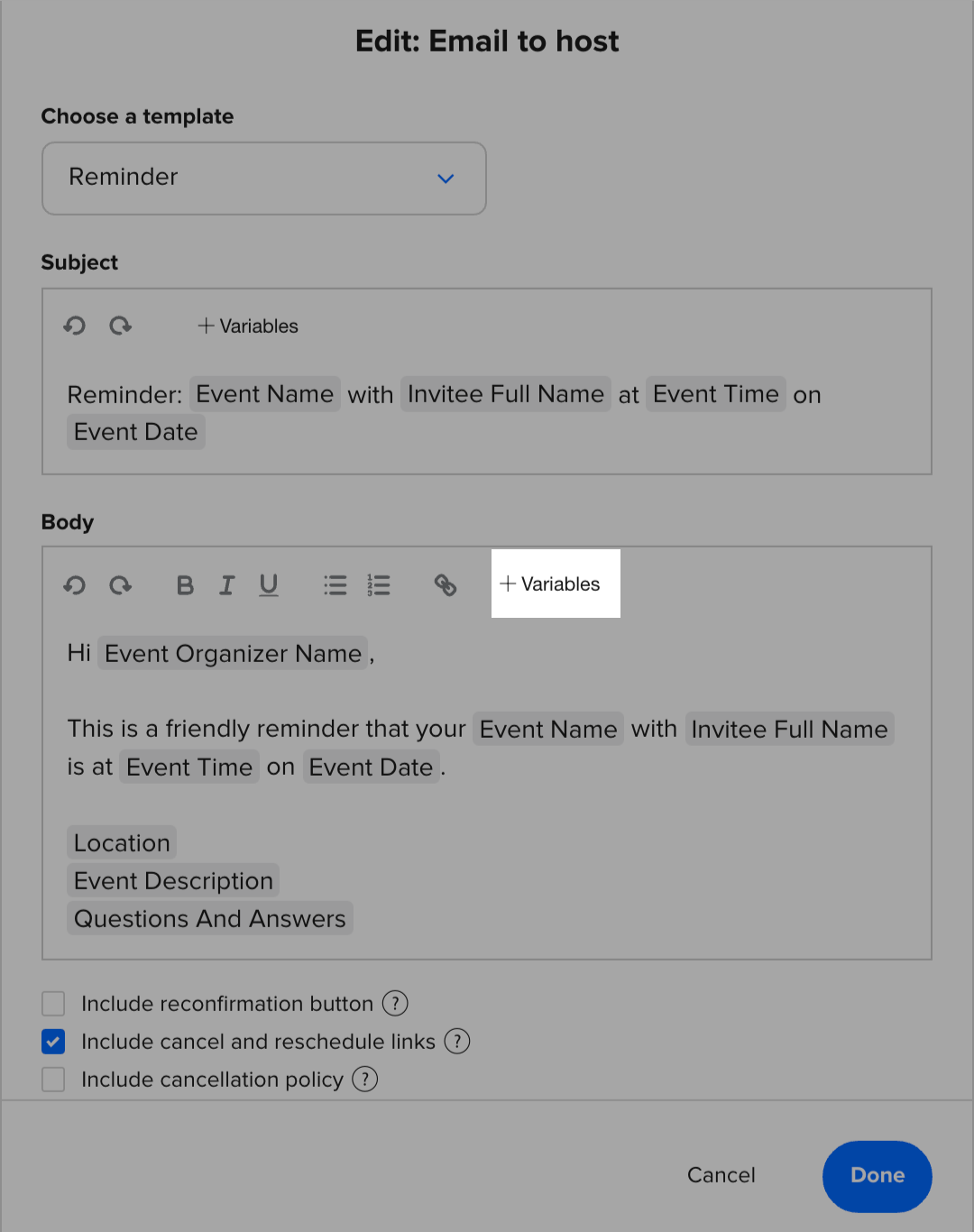Click the insert link icon
Screen dimensions: 974x1232
pyautogui.click(x=446, y=585)
